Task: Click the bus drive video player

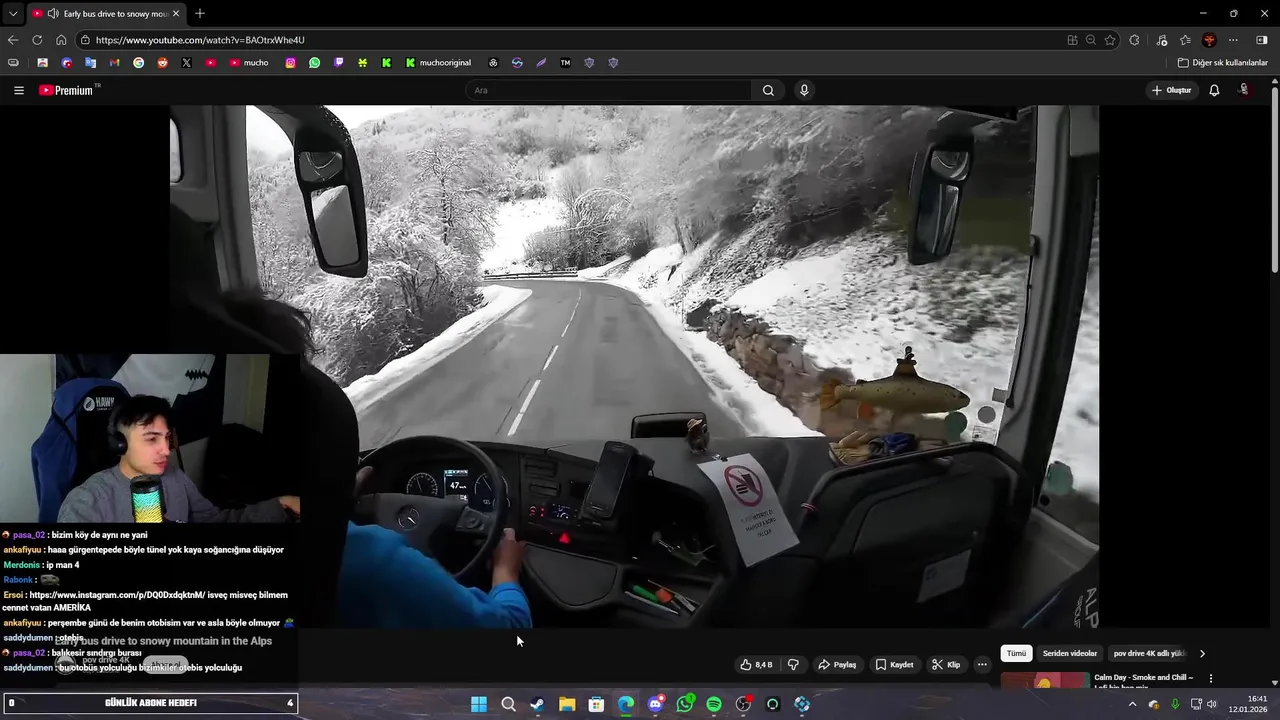Action: pyautogui.click(x=634, y=366)
